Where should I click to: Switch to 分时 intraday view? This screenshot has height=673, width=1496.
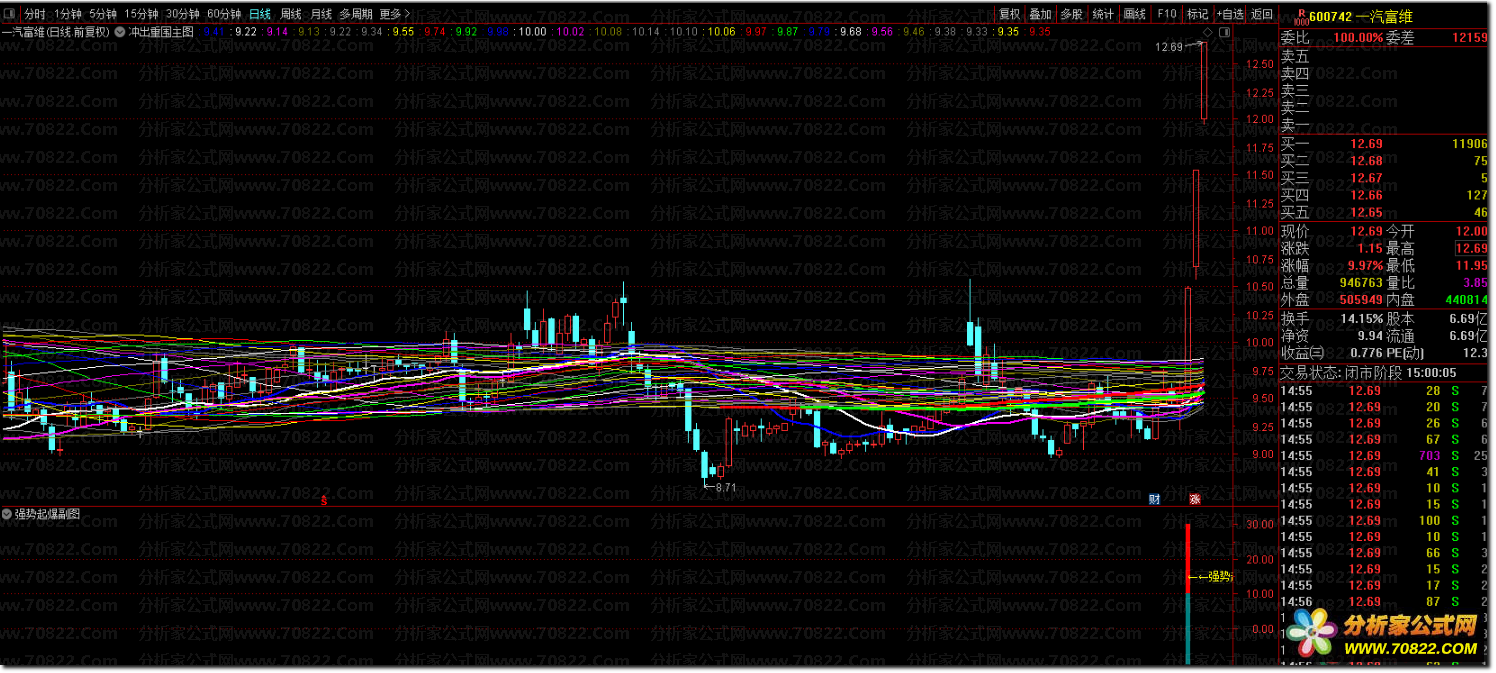tap(35, 14)
